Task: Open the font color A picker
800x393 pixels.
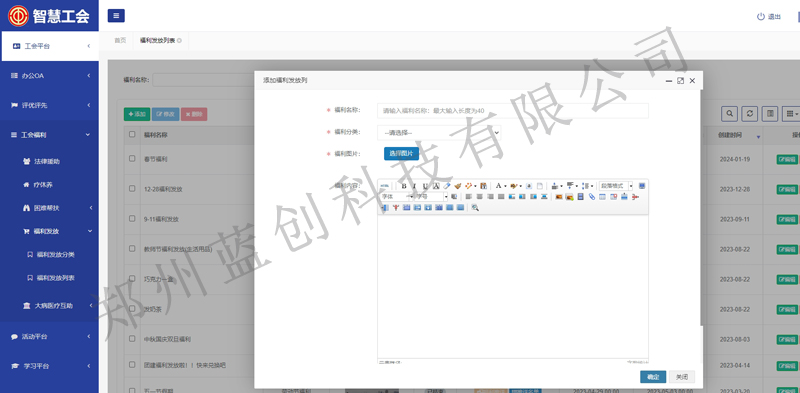Action: (501, 186)
